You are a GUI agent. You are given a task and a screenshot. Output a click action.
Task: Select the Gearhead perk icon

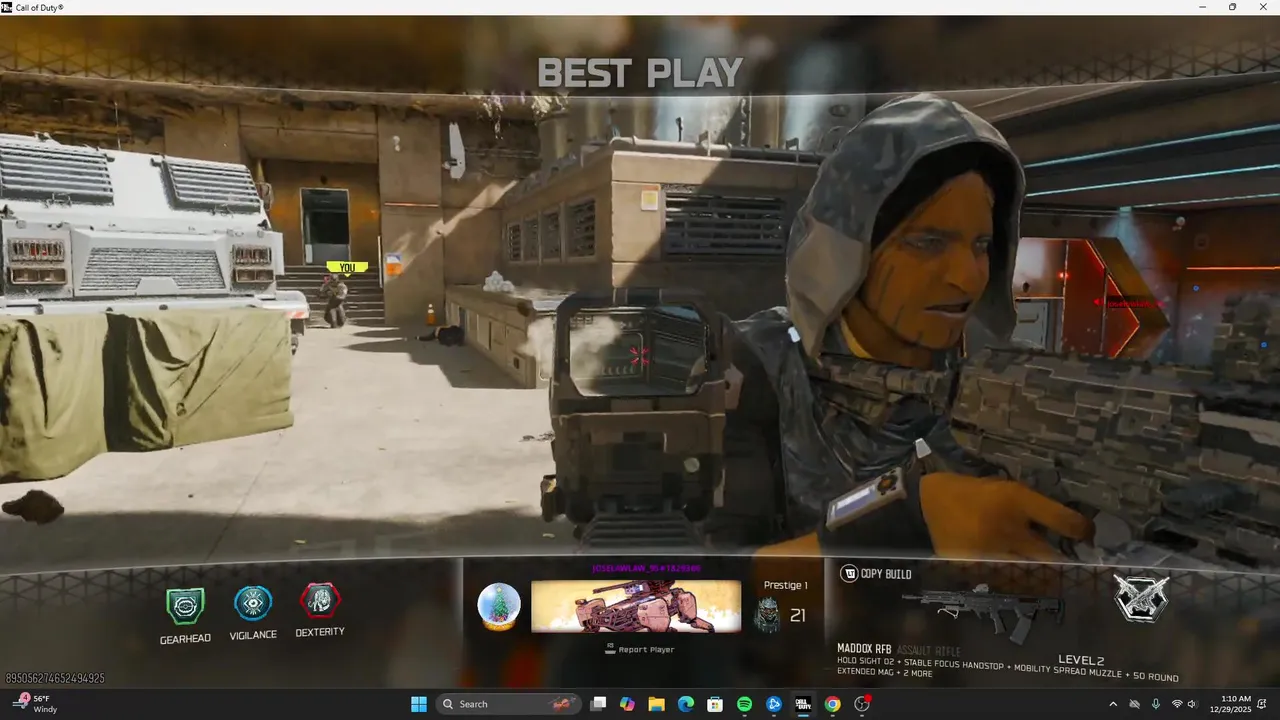pyautogui.click(x=185, y=607)
